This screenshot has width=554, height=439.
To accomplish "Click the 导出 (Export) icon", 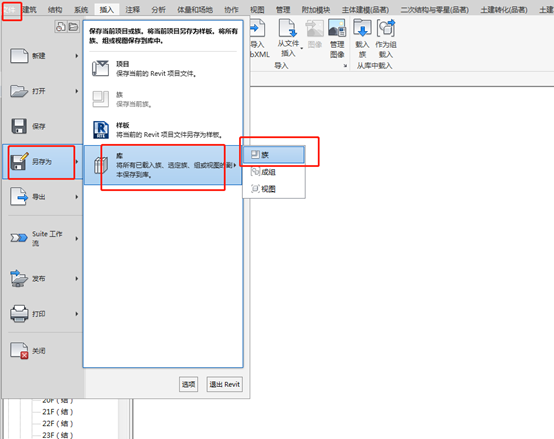I will pyautogui.click(x=19, y=197).
